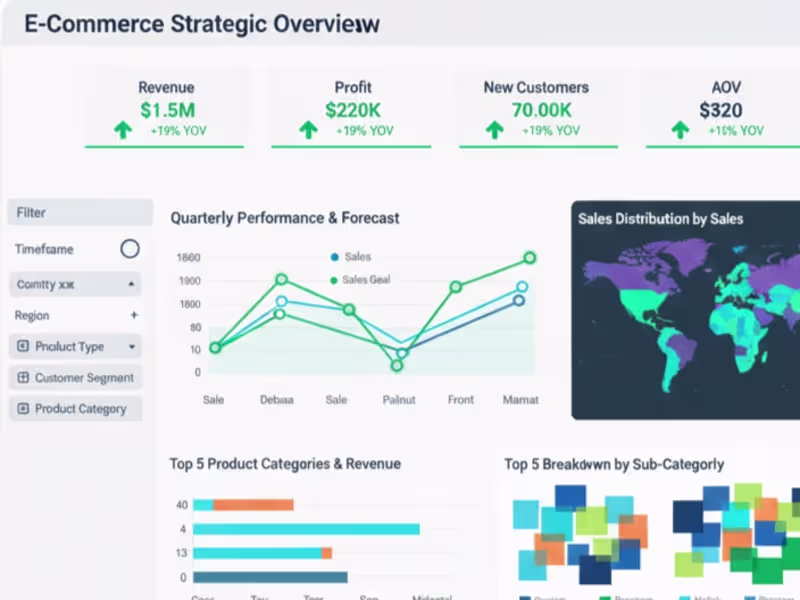This screenshot has width=800, height=600.
Task: Click the green up arrow on Revenue card
Action: click(120, 128)
